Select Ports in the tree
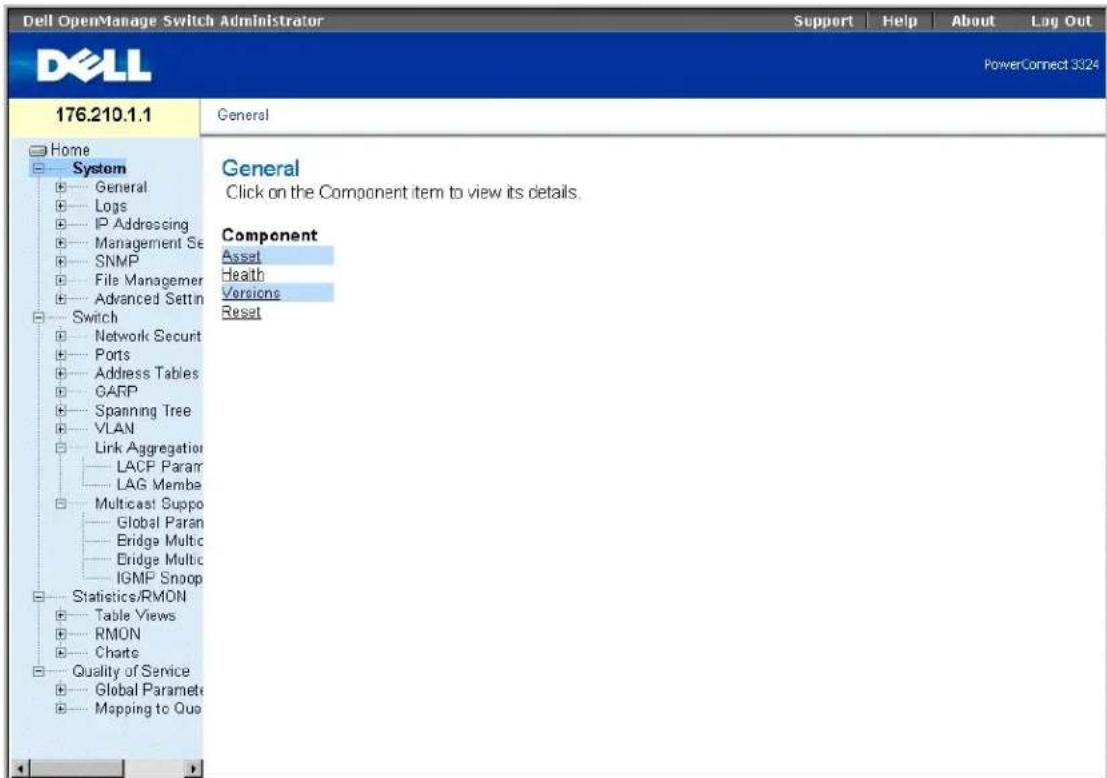This screenshot has width=1107, height=778. 112,354
